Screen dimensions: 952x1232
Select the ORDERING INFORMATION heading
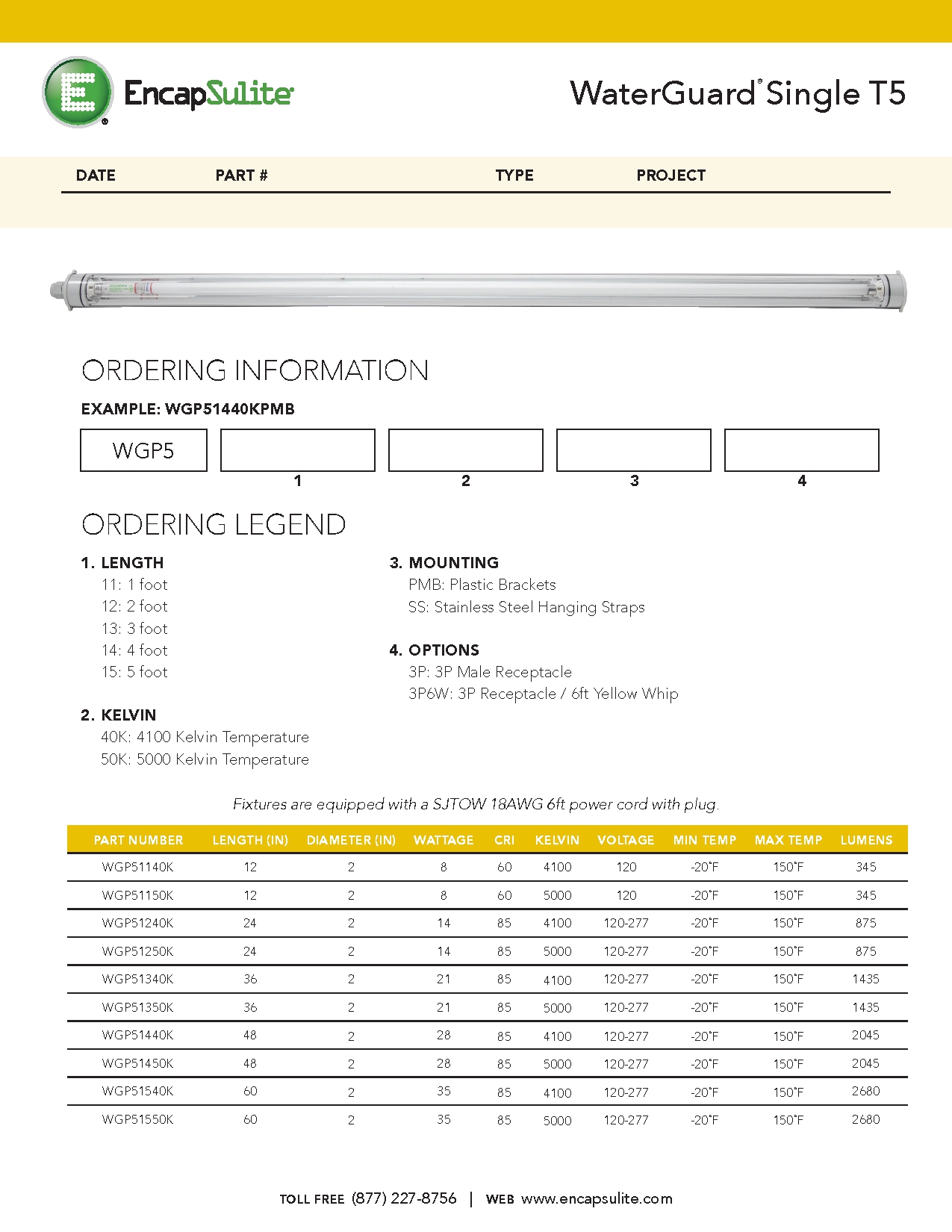tap(255, 370)
